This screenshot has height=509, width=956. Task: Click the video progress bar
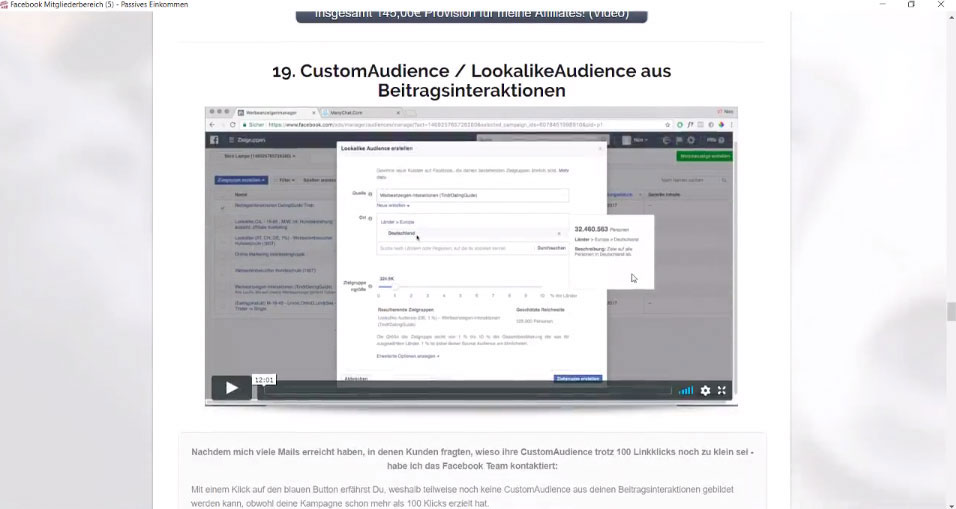pyautogui.click(x=468, y=390)
